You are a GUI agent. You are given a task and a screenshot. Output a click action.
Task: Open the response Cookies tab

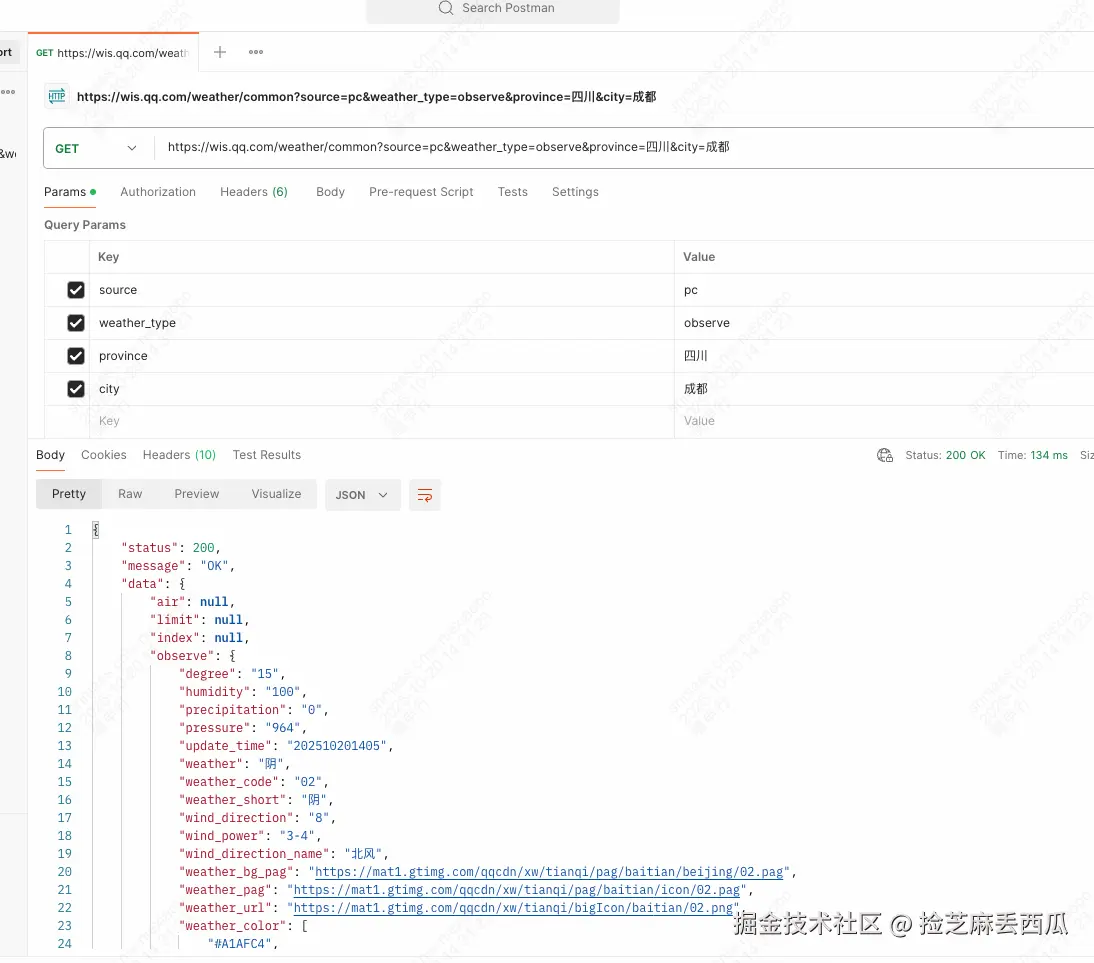pos(103,455)
